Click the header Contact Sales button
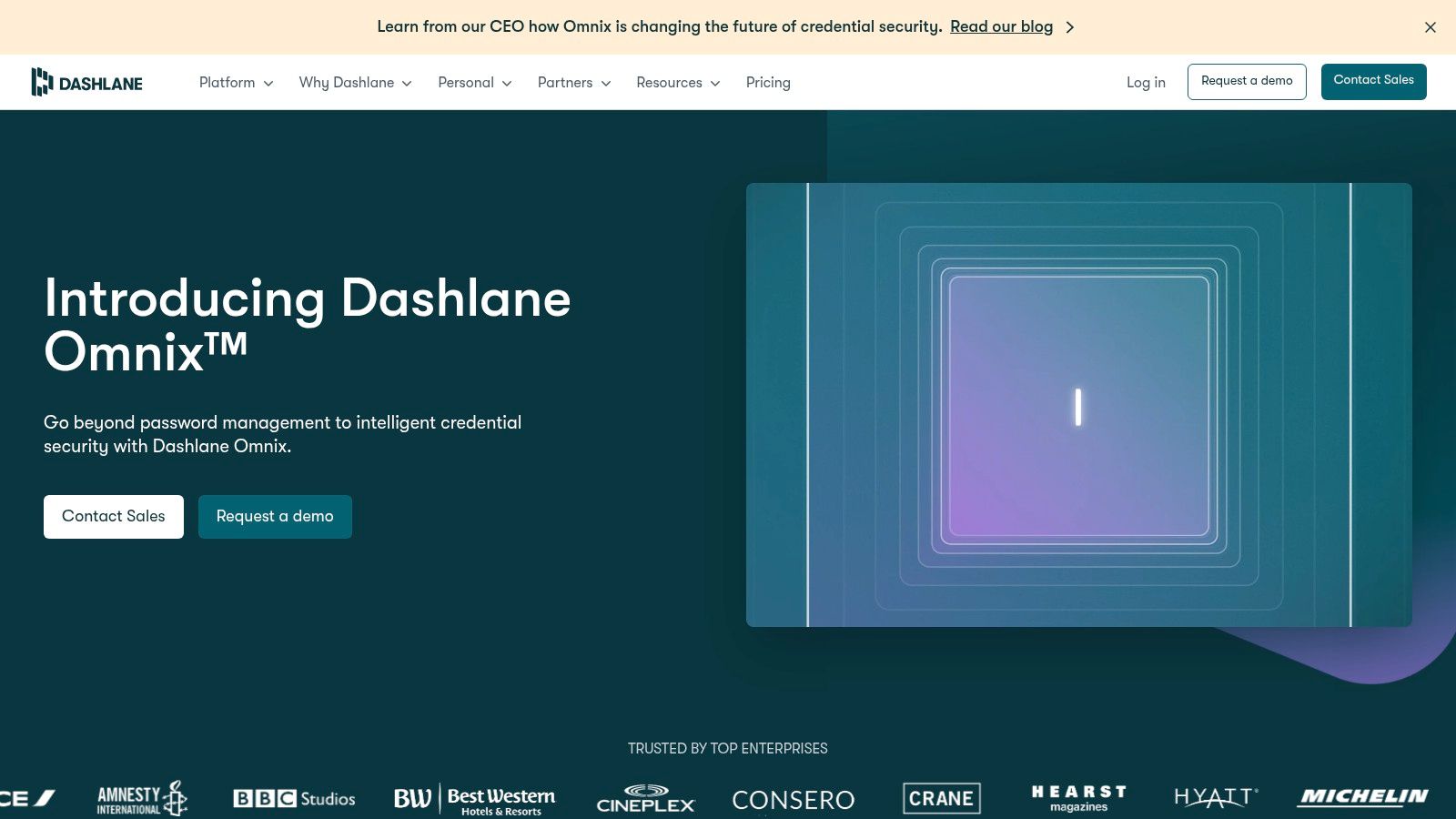Screen dimensions: 1456x819 click(1373, 81)
